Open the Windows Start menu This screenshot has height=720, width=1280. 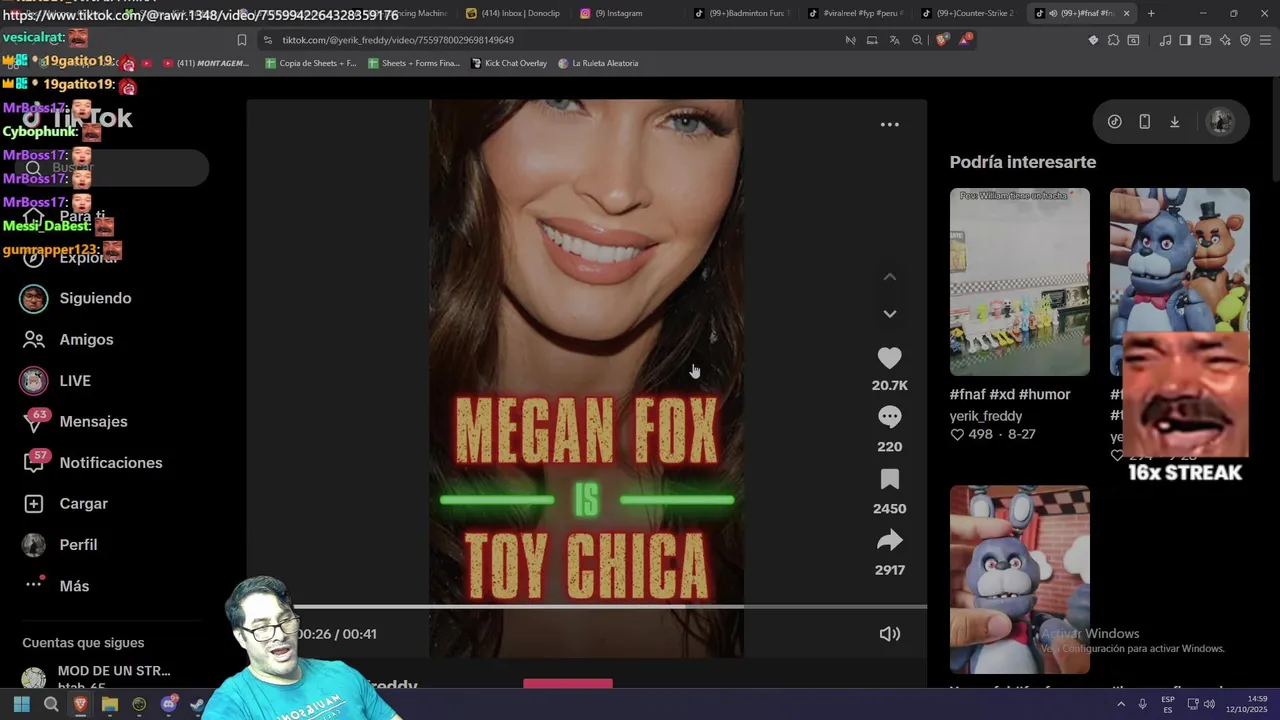(21, 705)
